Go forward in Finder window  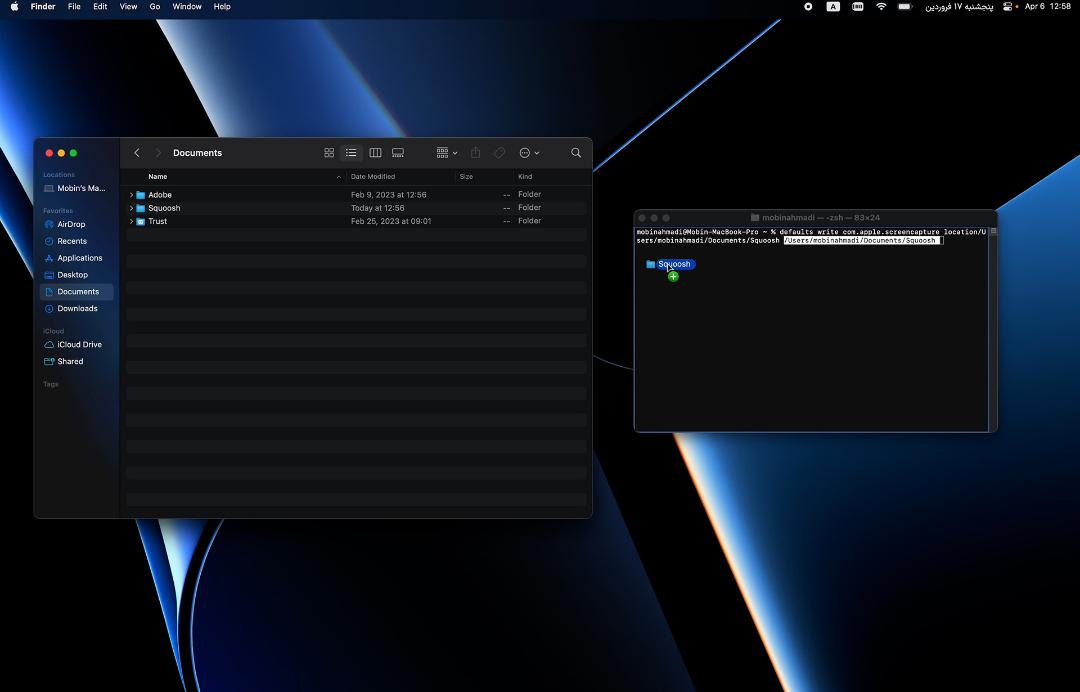pyautogui.click(x=158, y=153)
